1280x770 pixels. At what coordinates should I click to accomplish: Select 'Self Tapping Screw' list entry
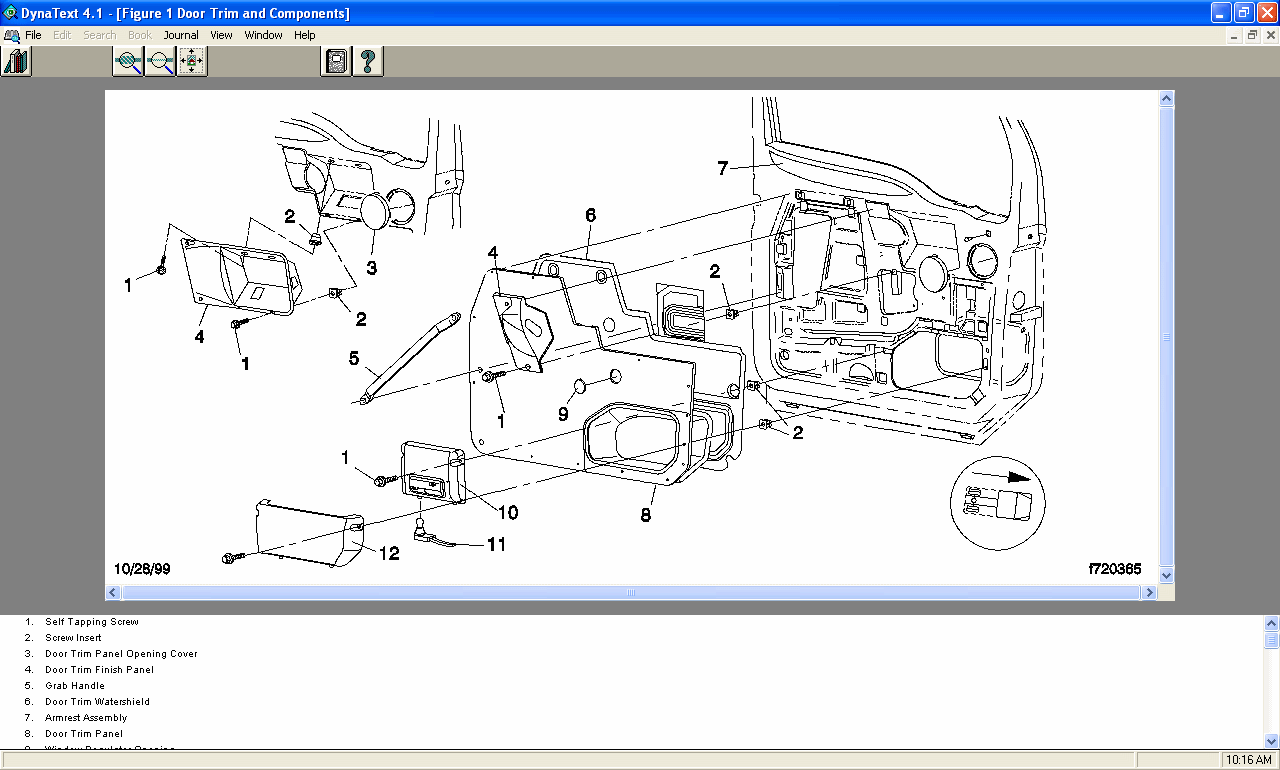(x=92, y=622)
